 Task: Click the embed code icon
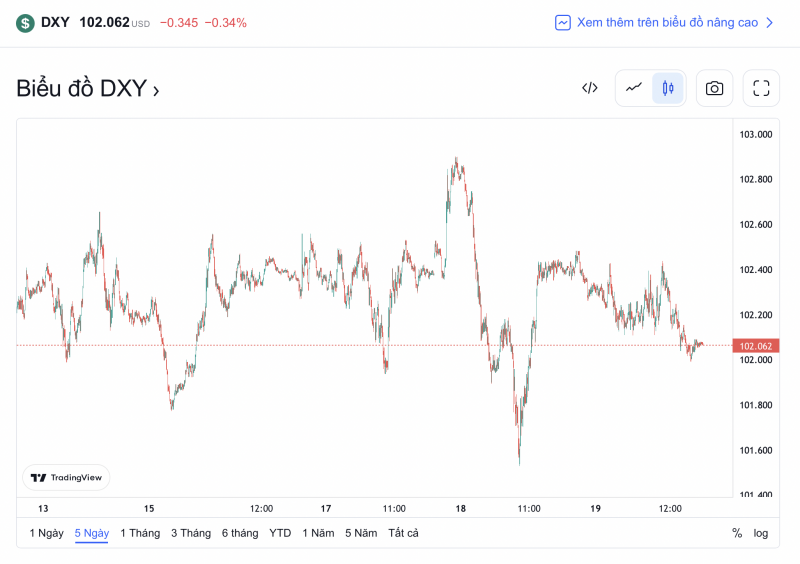pyautogui.click(x=590, y=88)
